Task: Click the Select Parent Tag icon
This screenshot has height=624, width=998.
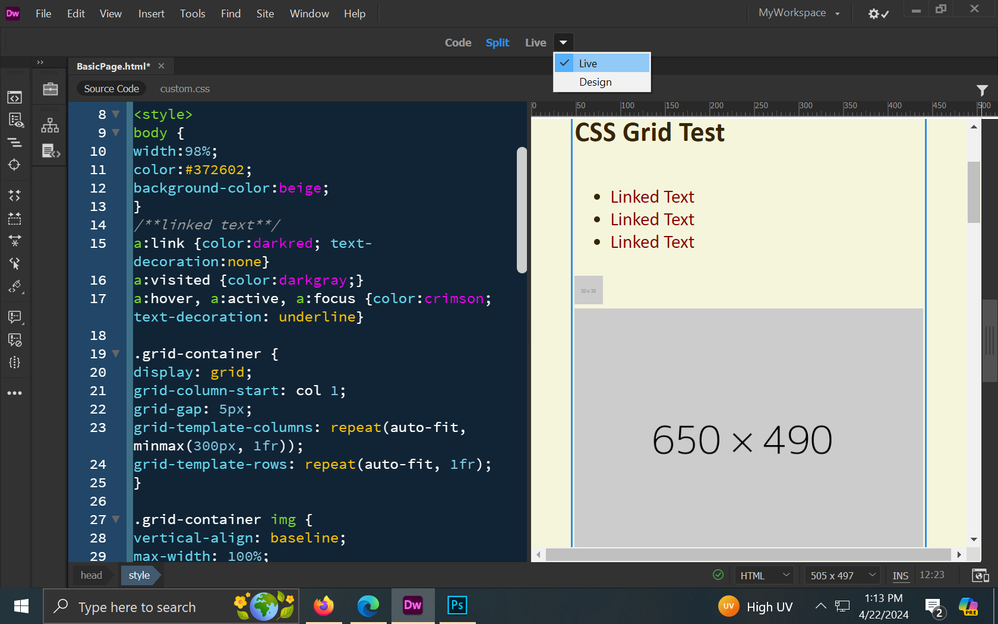Action: pyautogui.click(x=14, y=241)
